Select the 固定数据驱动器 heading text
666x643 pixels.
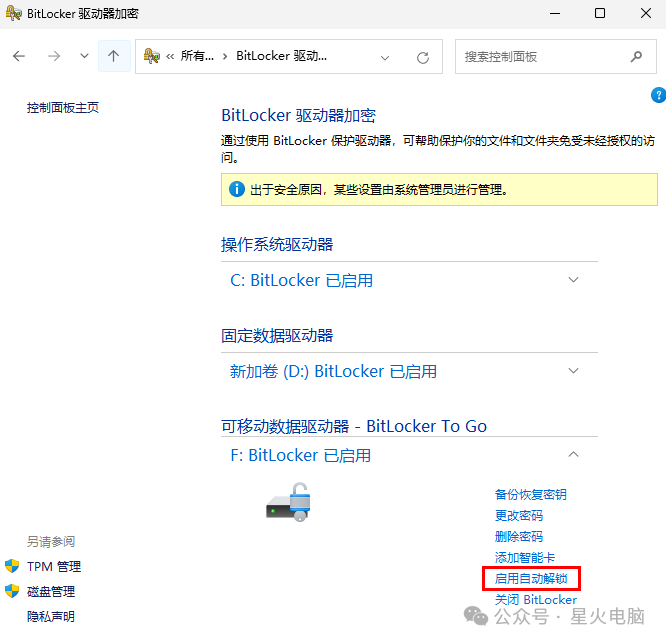277,336
